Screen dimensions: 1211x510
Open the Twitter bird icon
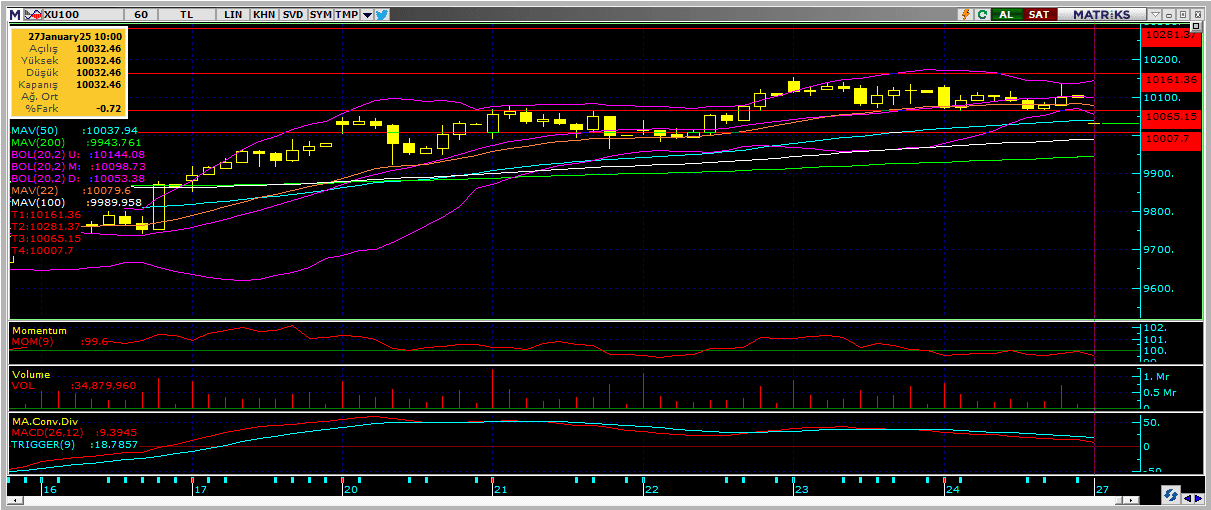click(382, 15)
